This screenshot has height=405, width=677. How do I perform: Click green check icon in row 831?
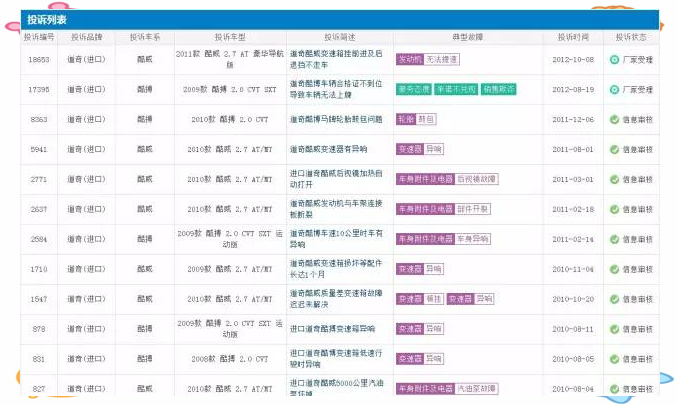[x=614, y=359]
